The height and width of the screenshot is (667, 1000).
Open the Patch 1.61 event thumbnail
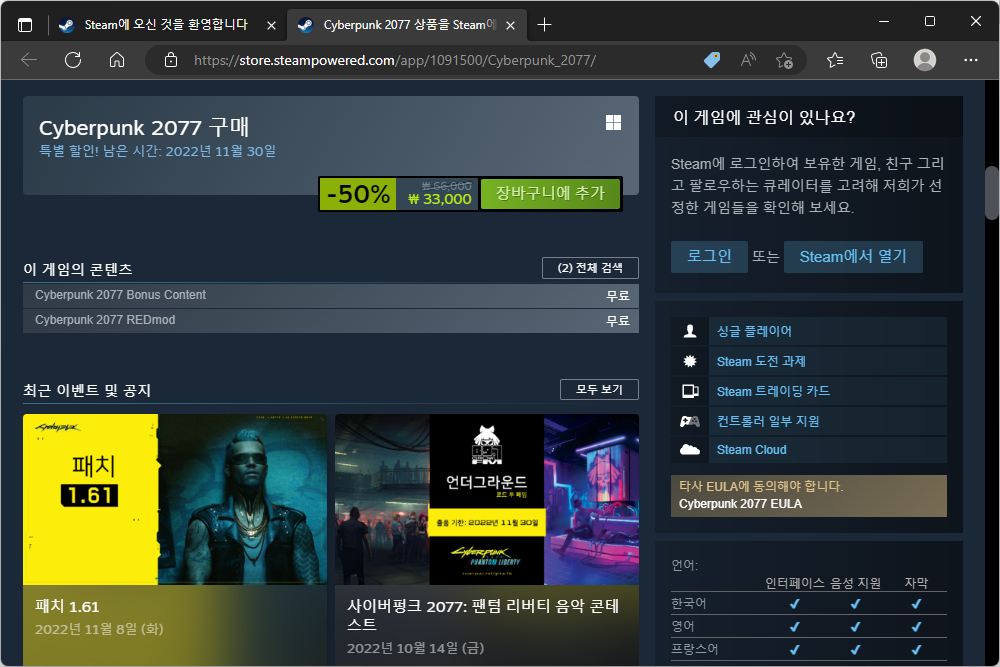coord(175,499)
